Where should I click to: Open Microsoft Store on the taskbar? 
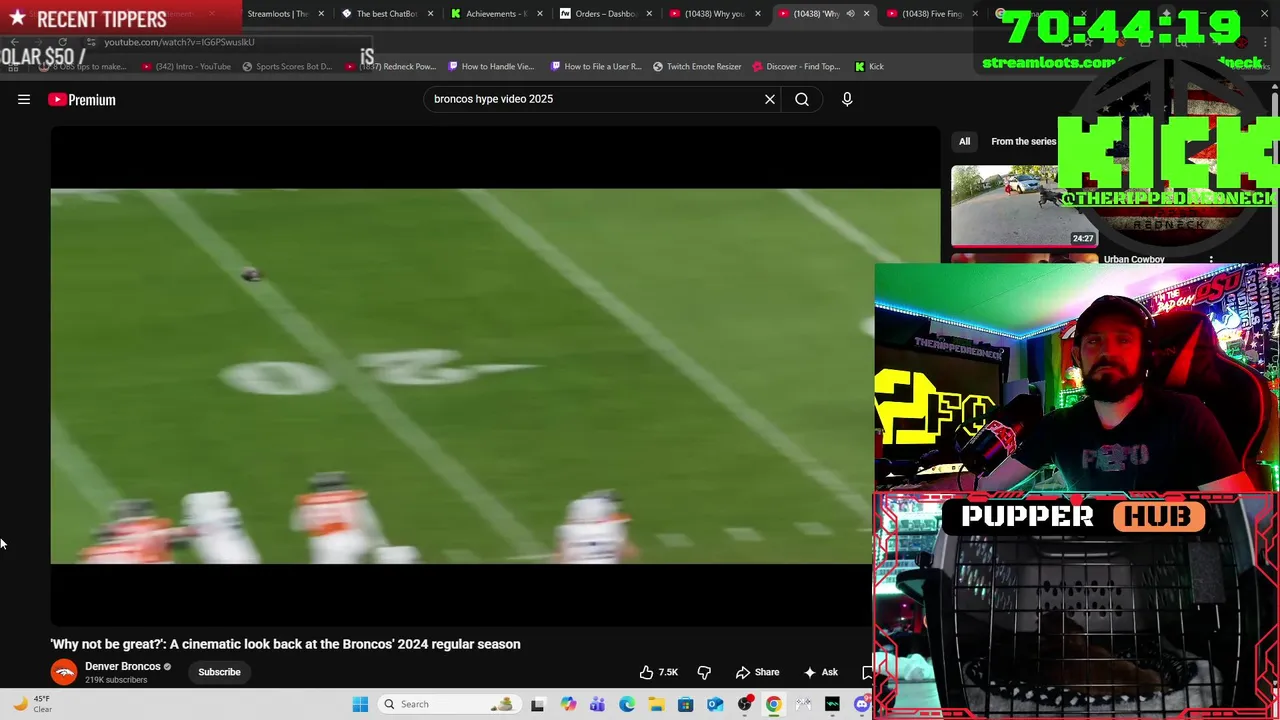click(685, 704)
